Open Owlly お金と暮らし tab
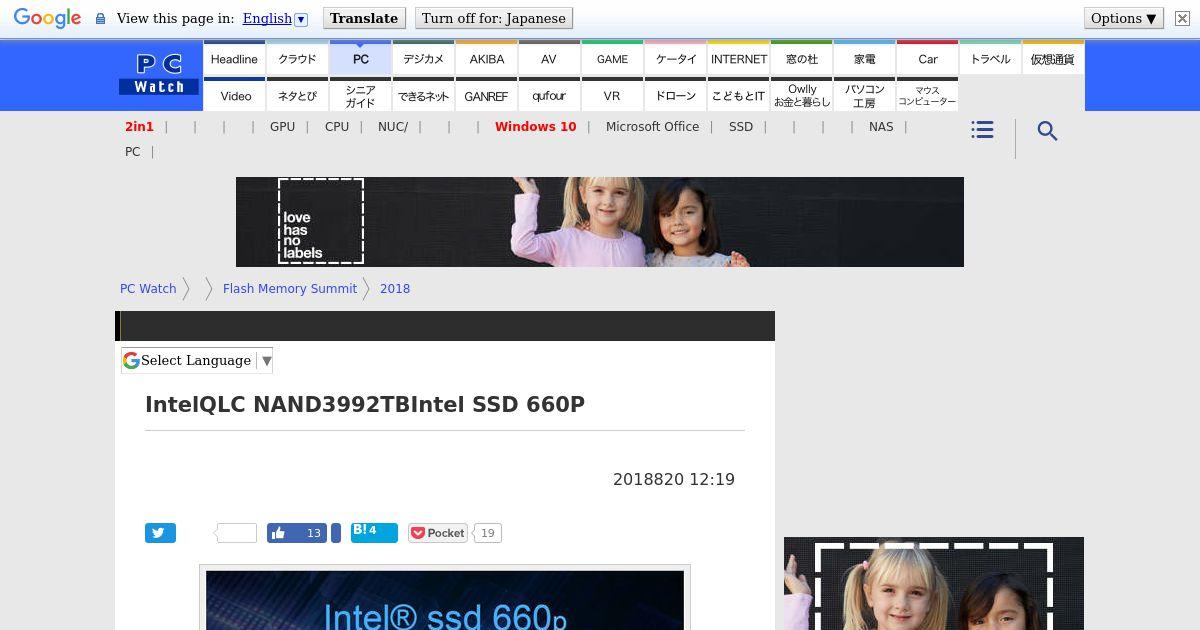Image resolution: width=1200 pixels, height=630 pixels. pyautogui.click(x=802, y=96)
